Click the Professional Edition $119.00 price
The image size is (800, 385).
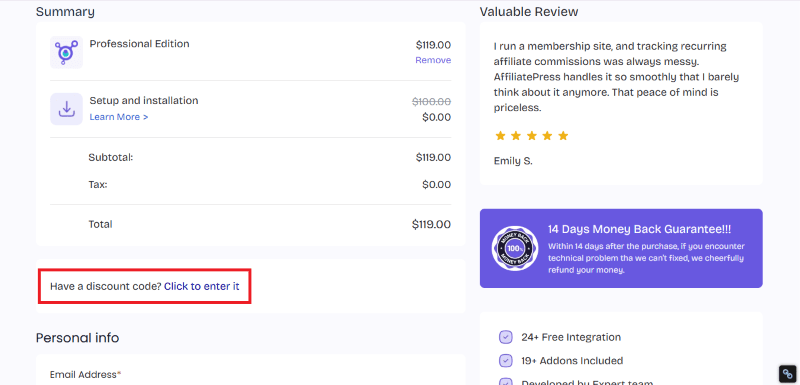click(433, 45)
